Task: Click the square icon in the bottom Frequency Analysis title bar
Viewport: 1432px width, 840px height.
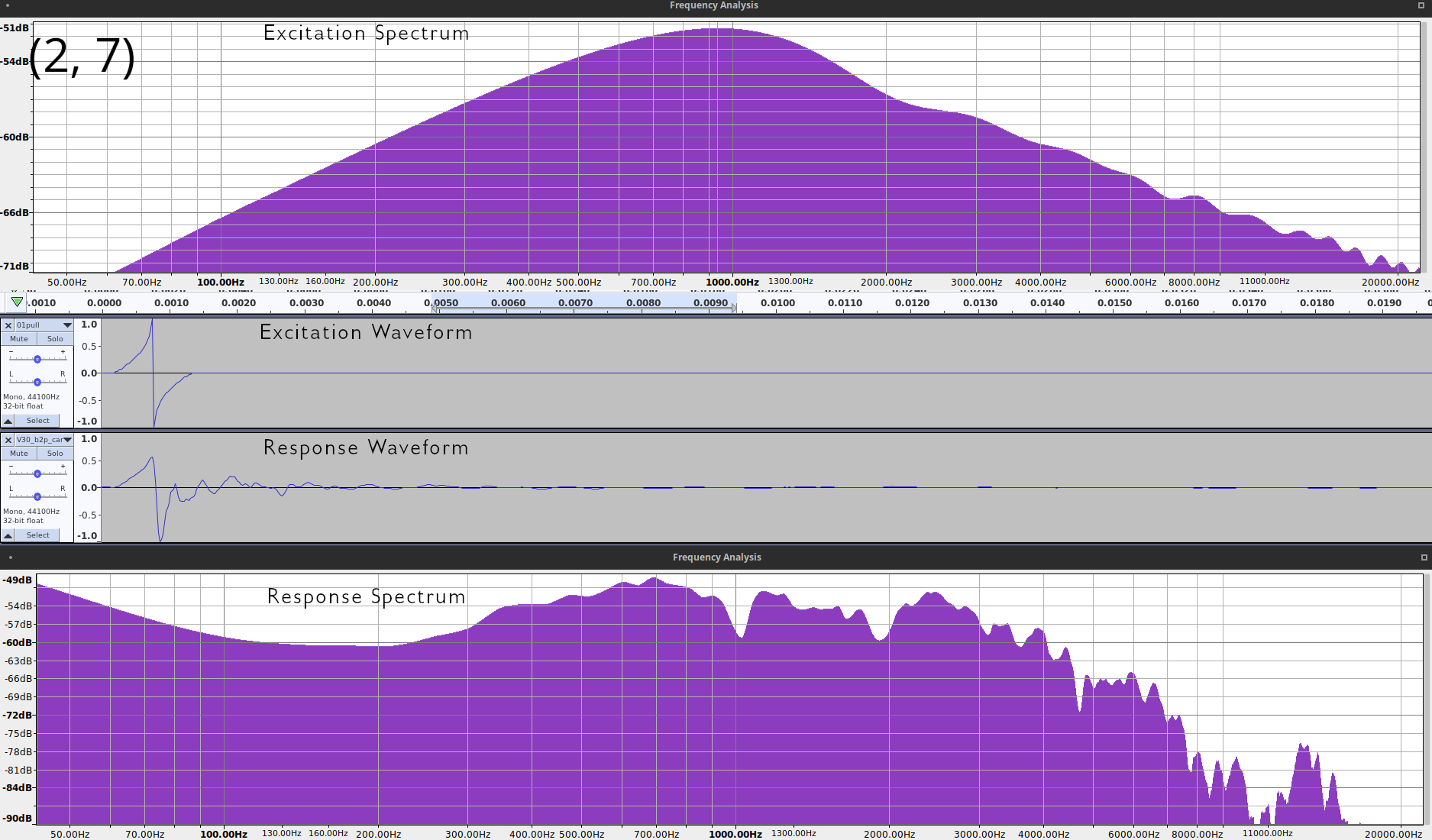Action: [x=1424, y=557]
